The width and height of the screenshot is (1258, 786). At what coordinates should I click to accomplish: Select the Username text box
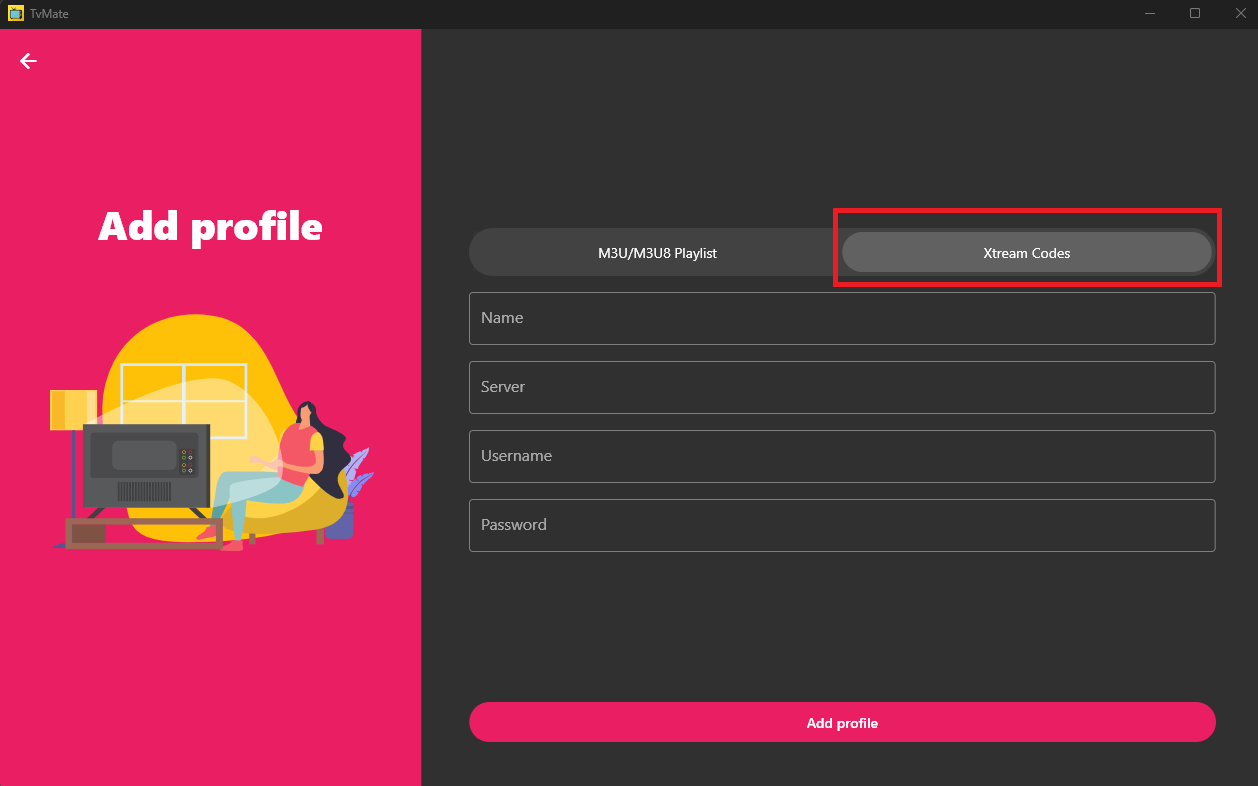pyautogui.click(x=841, y=456)
